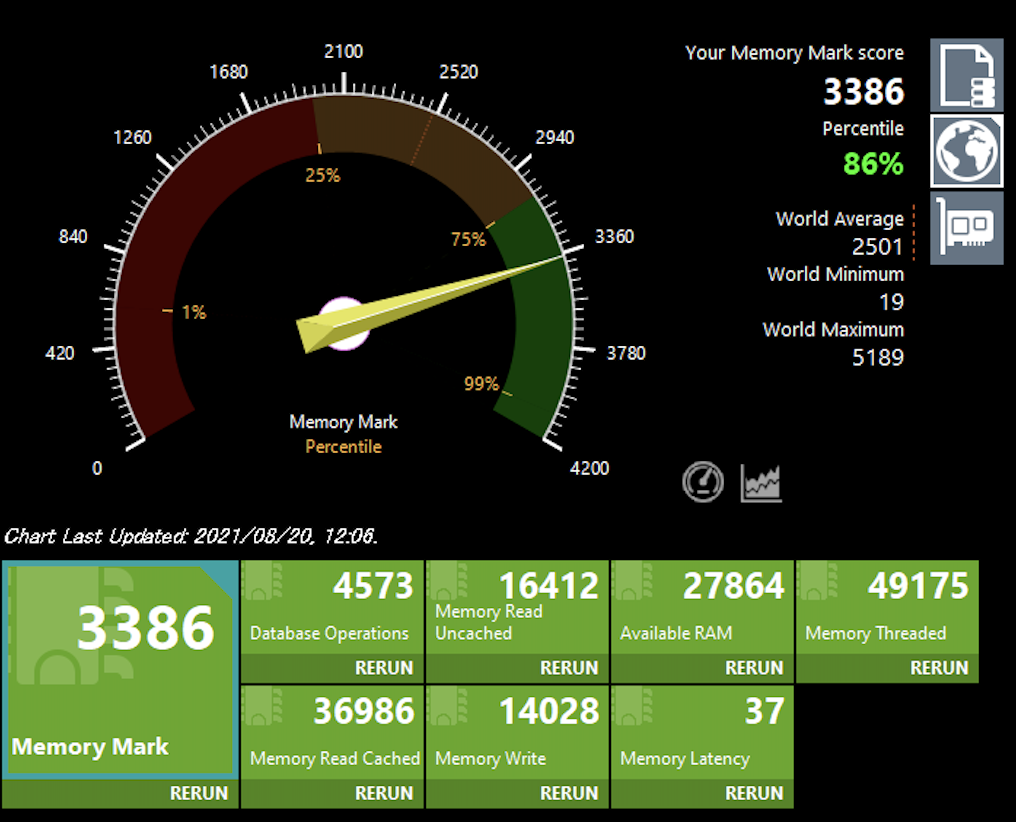Switch to the speedometer gauge view icon

point(703,482)
